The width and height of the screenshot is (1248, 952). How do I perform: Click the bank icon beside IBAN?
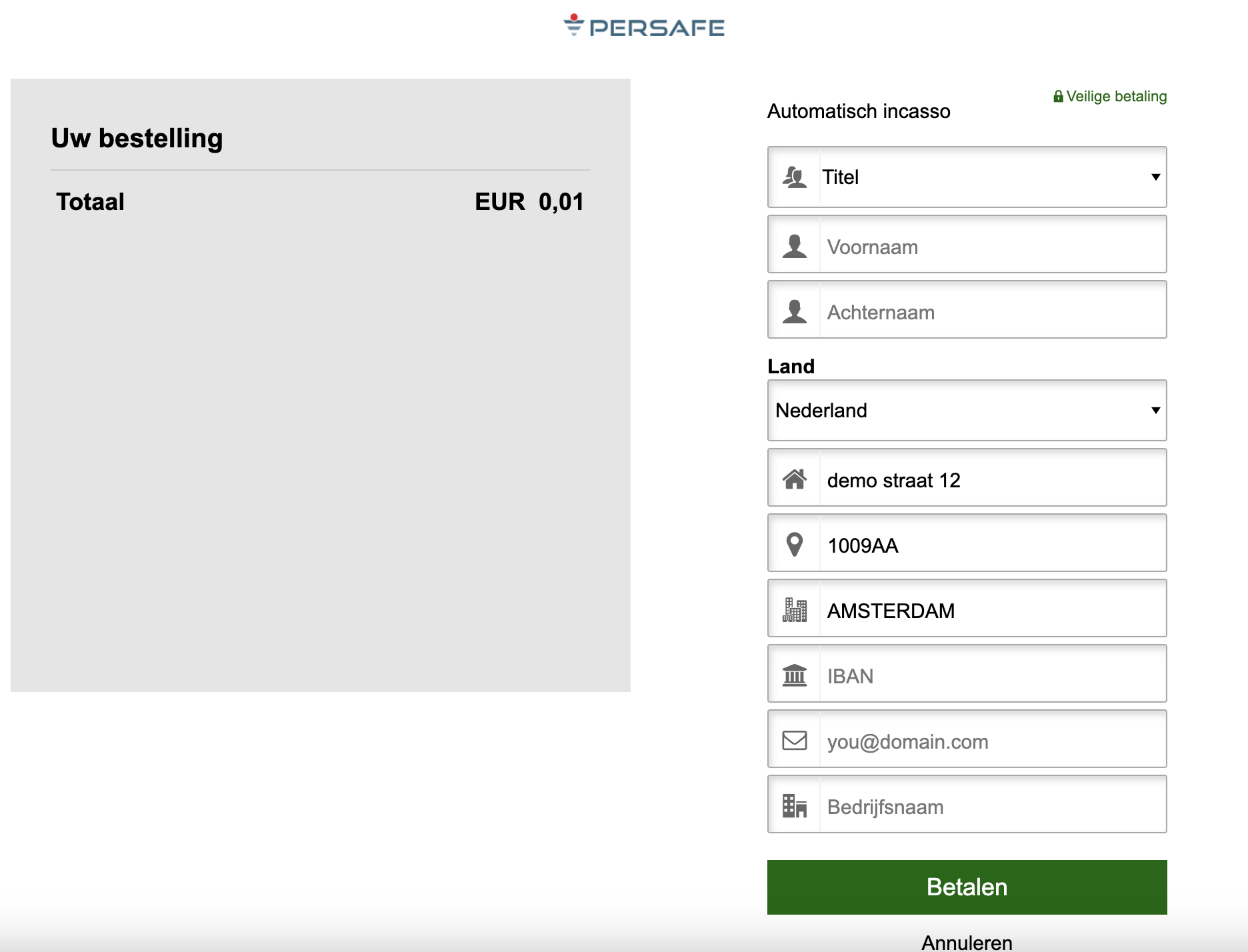pos(794,675)
